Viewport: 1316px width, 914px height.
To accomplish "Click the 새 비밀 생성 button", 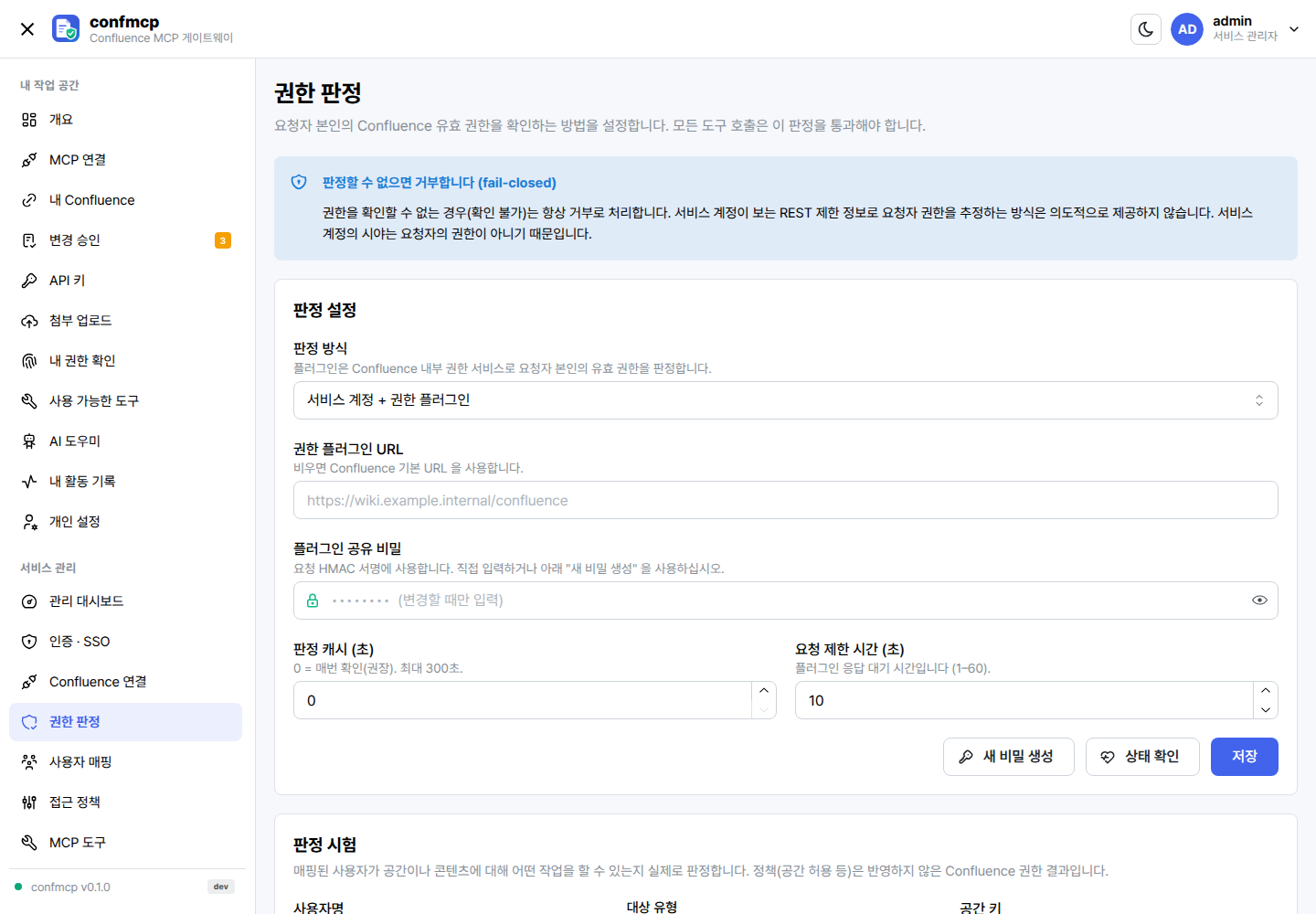I will pos(1008,757).
